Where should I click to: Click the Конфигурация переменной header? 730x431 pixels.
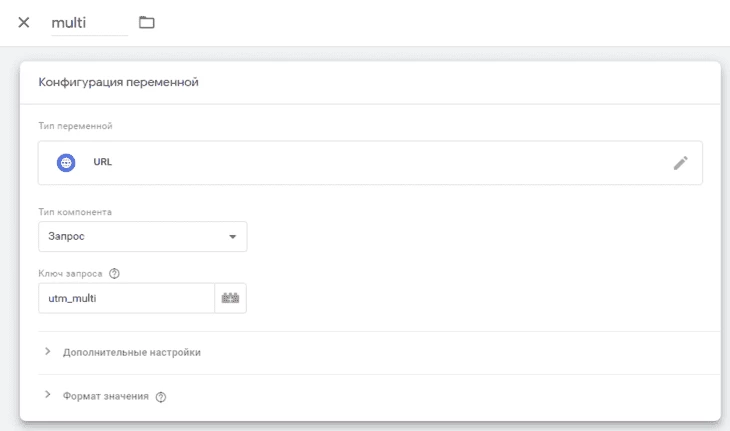(x=118, y=82)
